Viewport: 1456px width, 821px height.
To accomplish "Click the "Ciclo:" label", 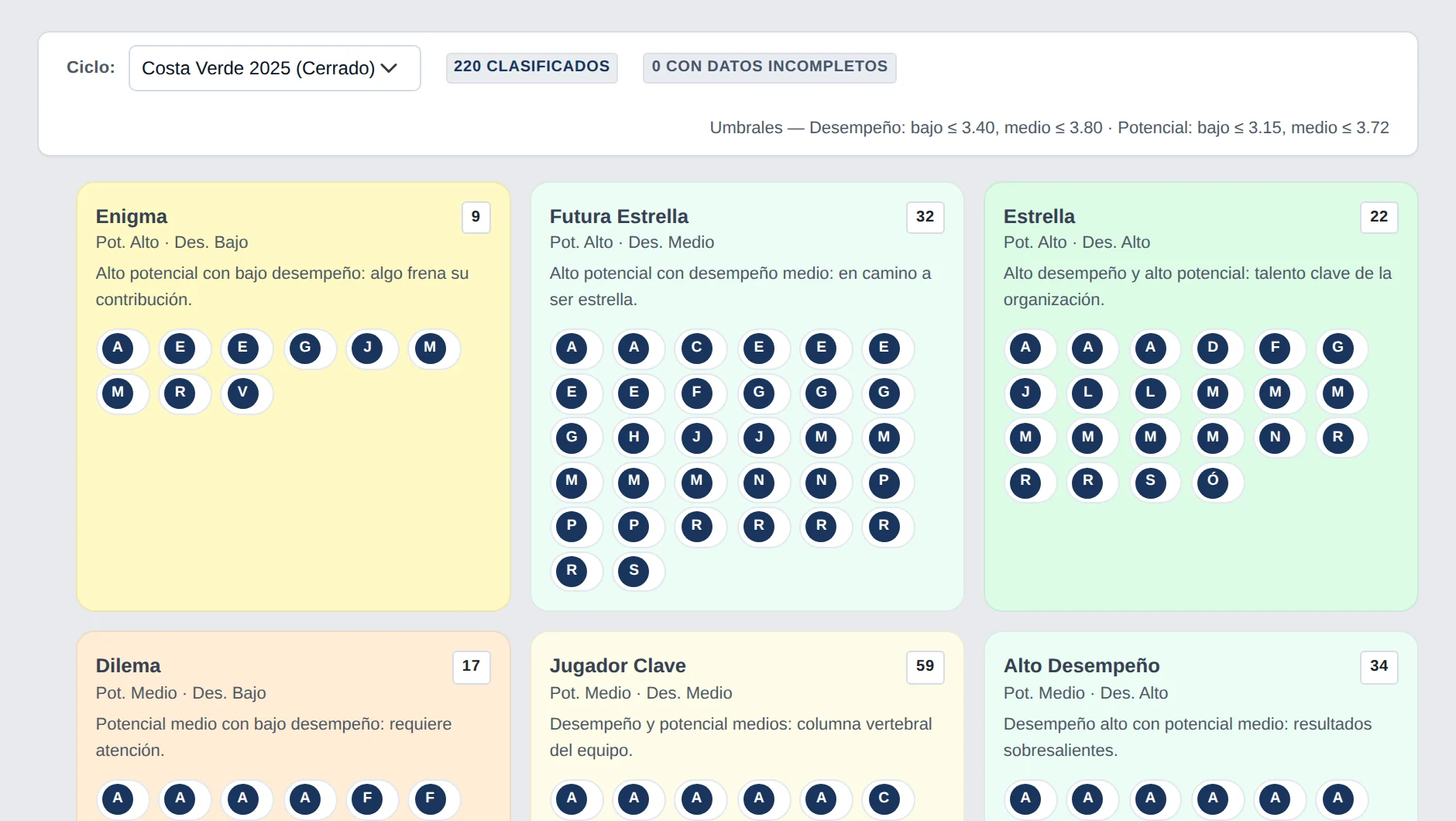I will point(91,67).
